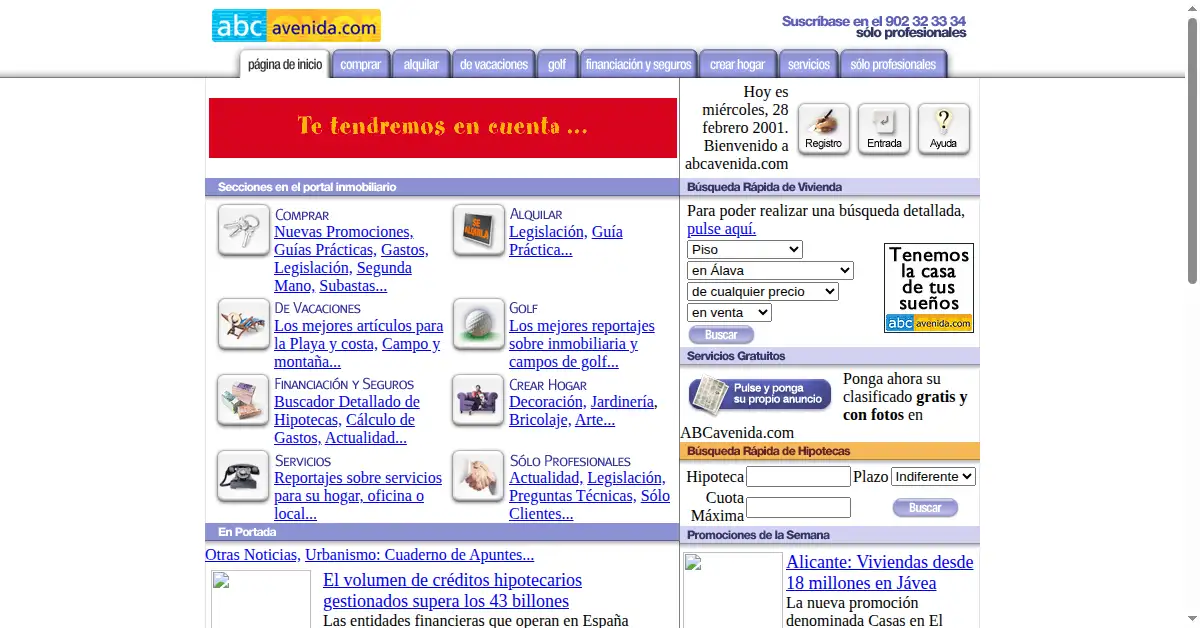Open the 'Otras Noticias' link

[x=252, y=555]
